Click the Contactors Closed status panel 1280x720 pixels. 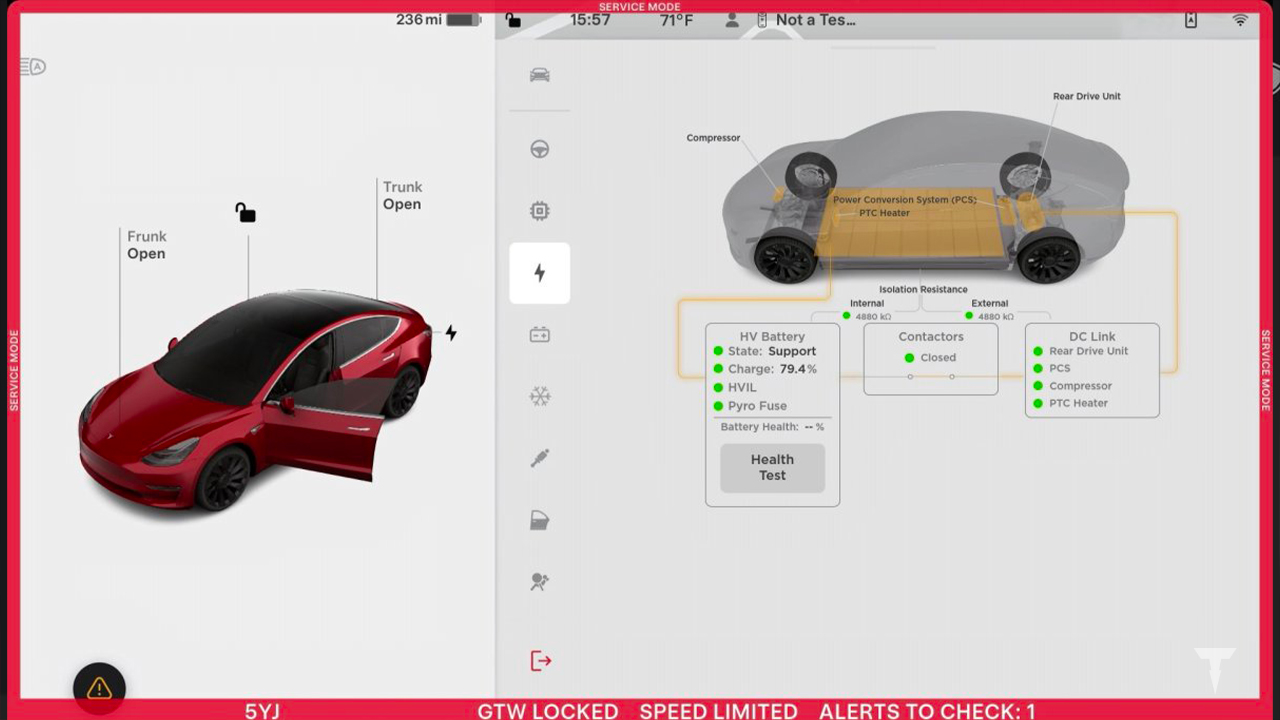coord(930,358)
